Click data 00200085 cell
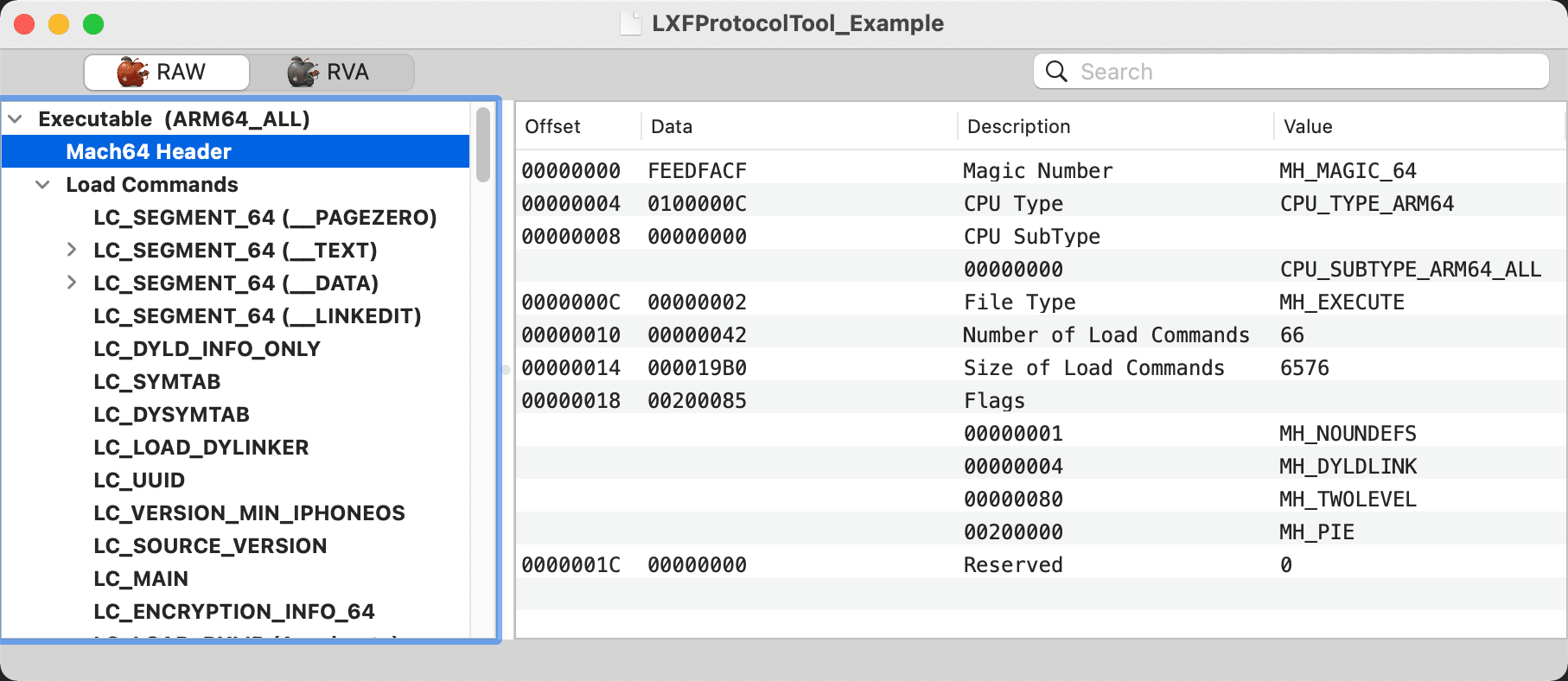The image size is (1568, 681). pyautogui.click(x=698, y=401)
